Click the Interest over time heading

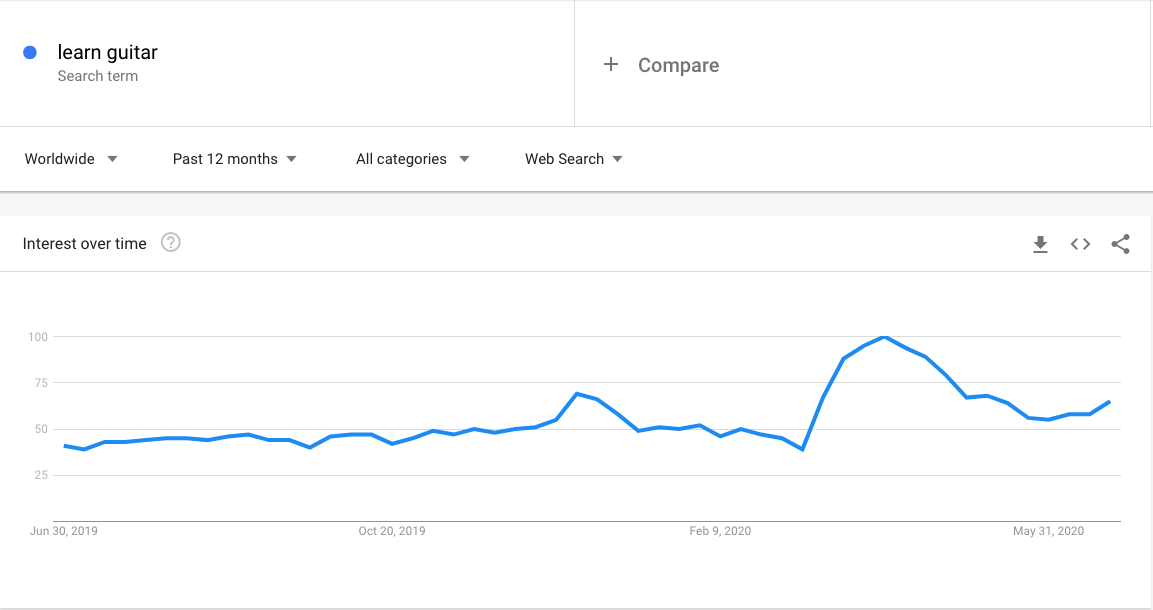tap(85, 244)
